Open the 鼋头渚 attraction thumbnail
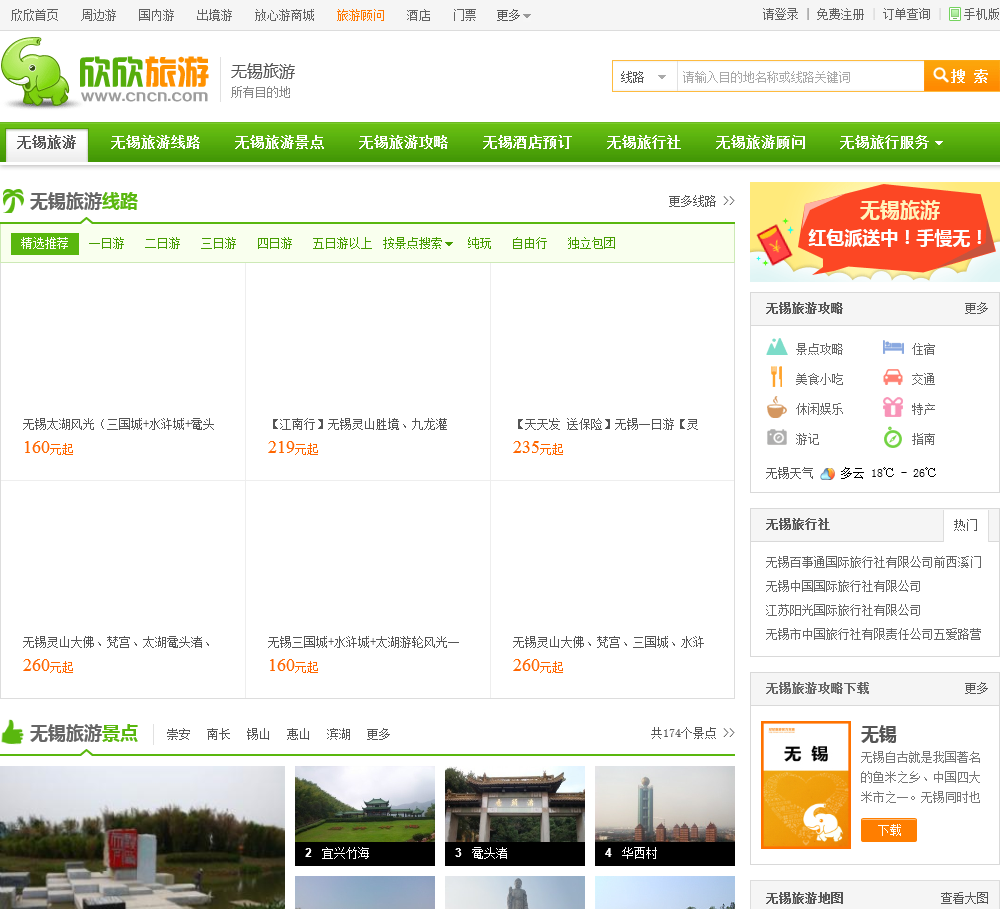Viewport: 1000px width, 909px height. 515,816
